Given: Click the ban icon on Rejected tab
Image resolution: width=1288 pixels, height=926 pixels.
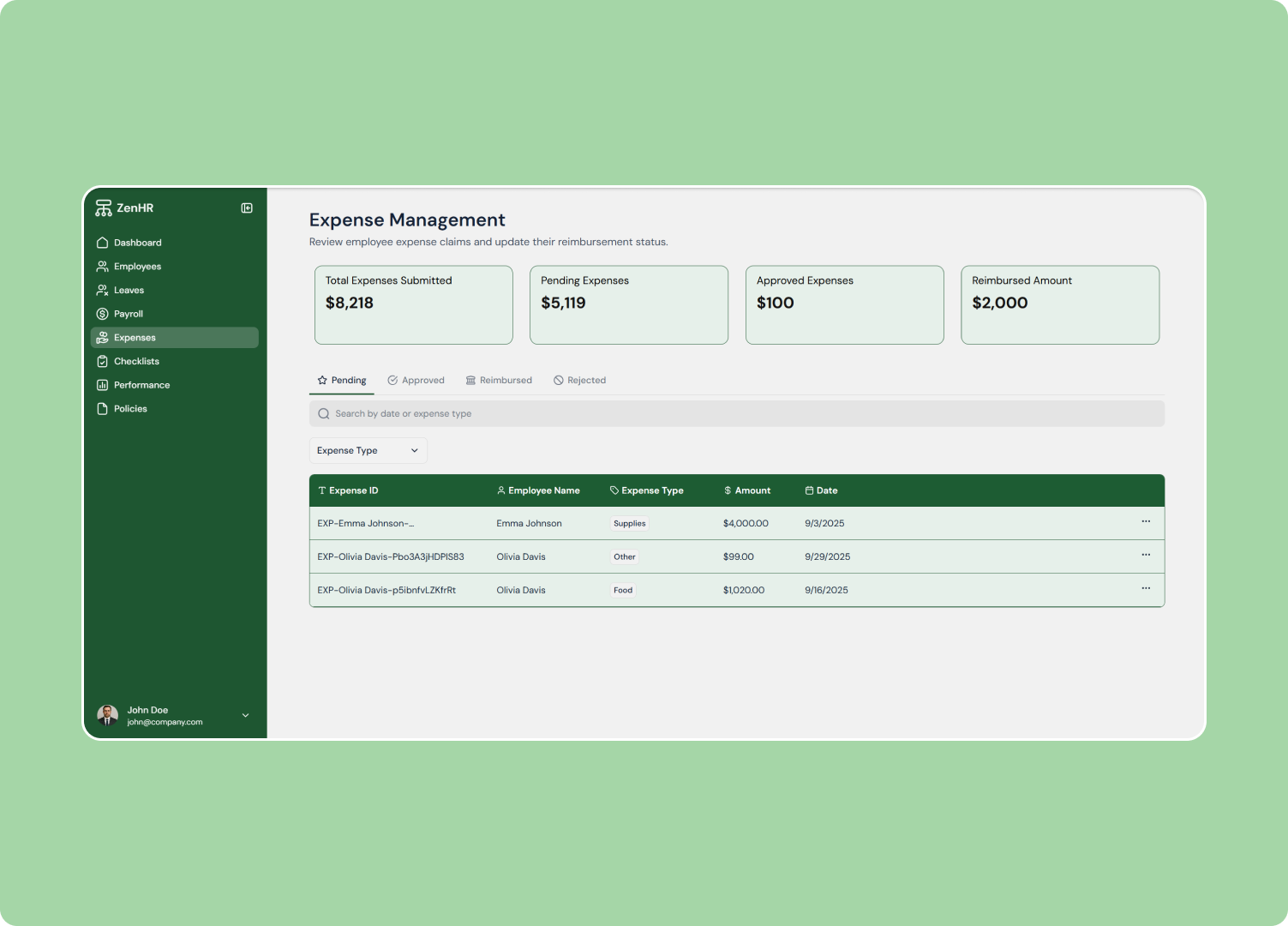Looking at the screenshot, I should pyautogui.click(x=559, y=380).
